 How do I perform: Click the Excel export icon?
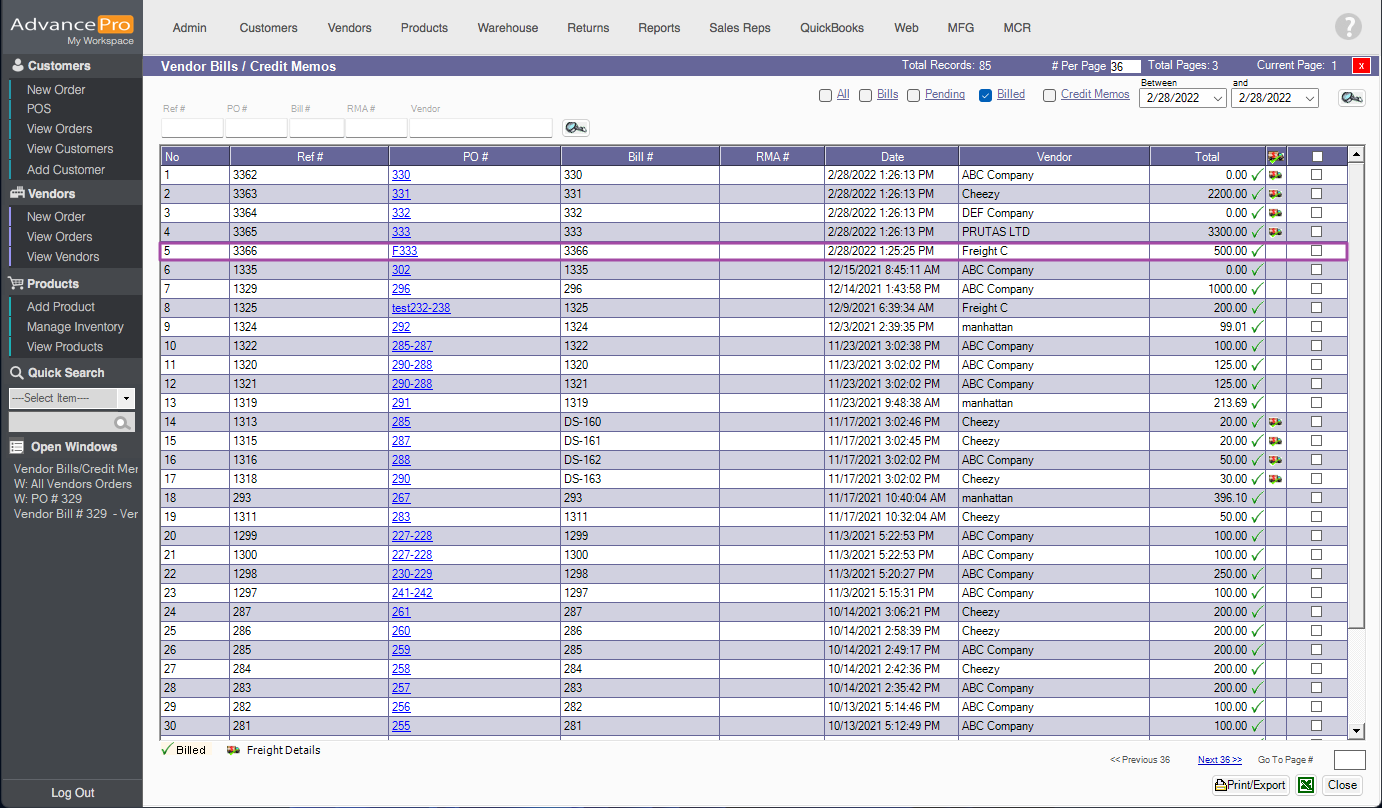(x=1306, y=785)
